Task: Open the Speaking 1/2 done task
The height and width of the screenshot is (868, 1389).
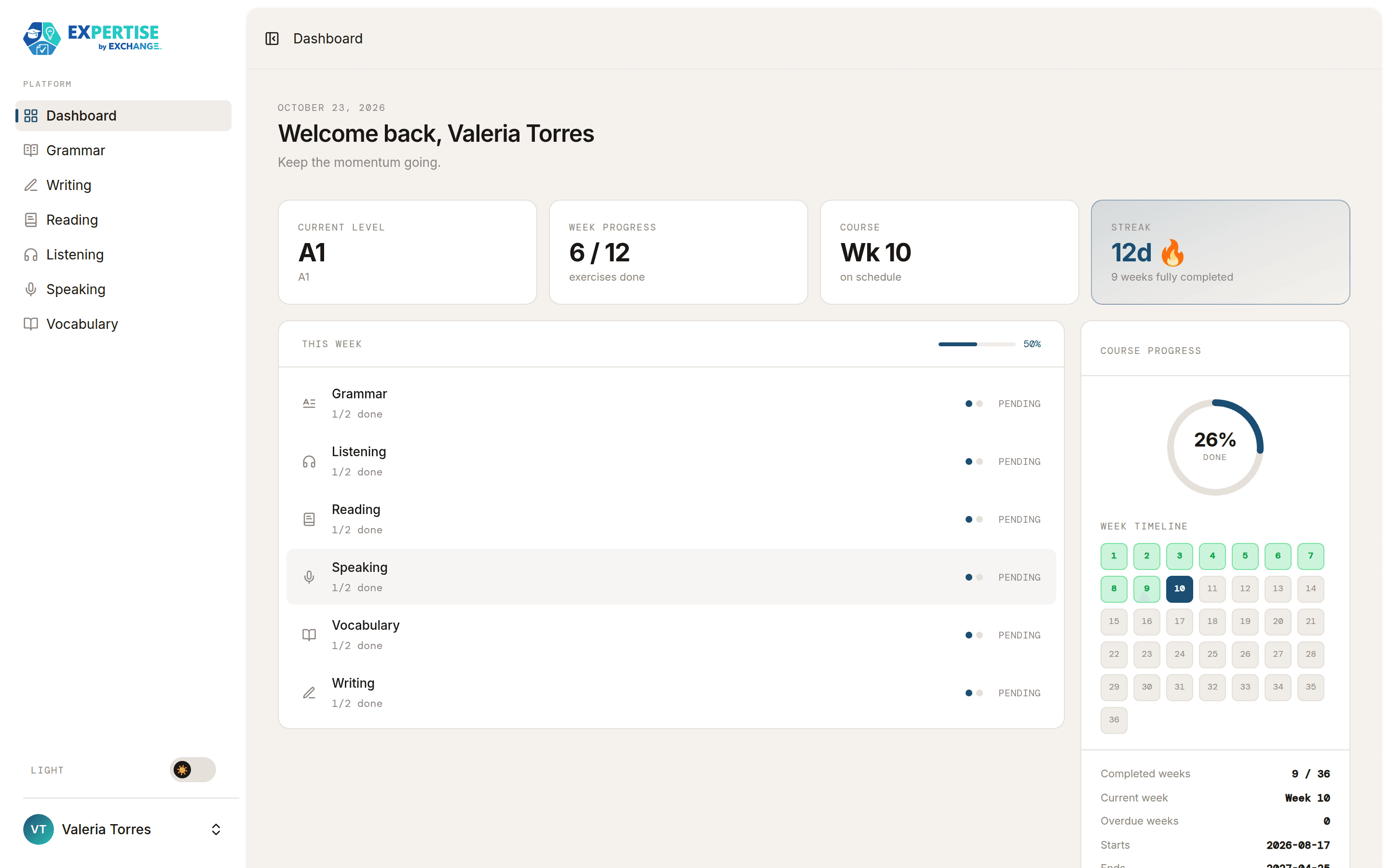Action: coord(671,577)
